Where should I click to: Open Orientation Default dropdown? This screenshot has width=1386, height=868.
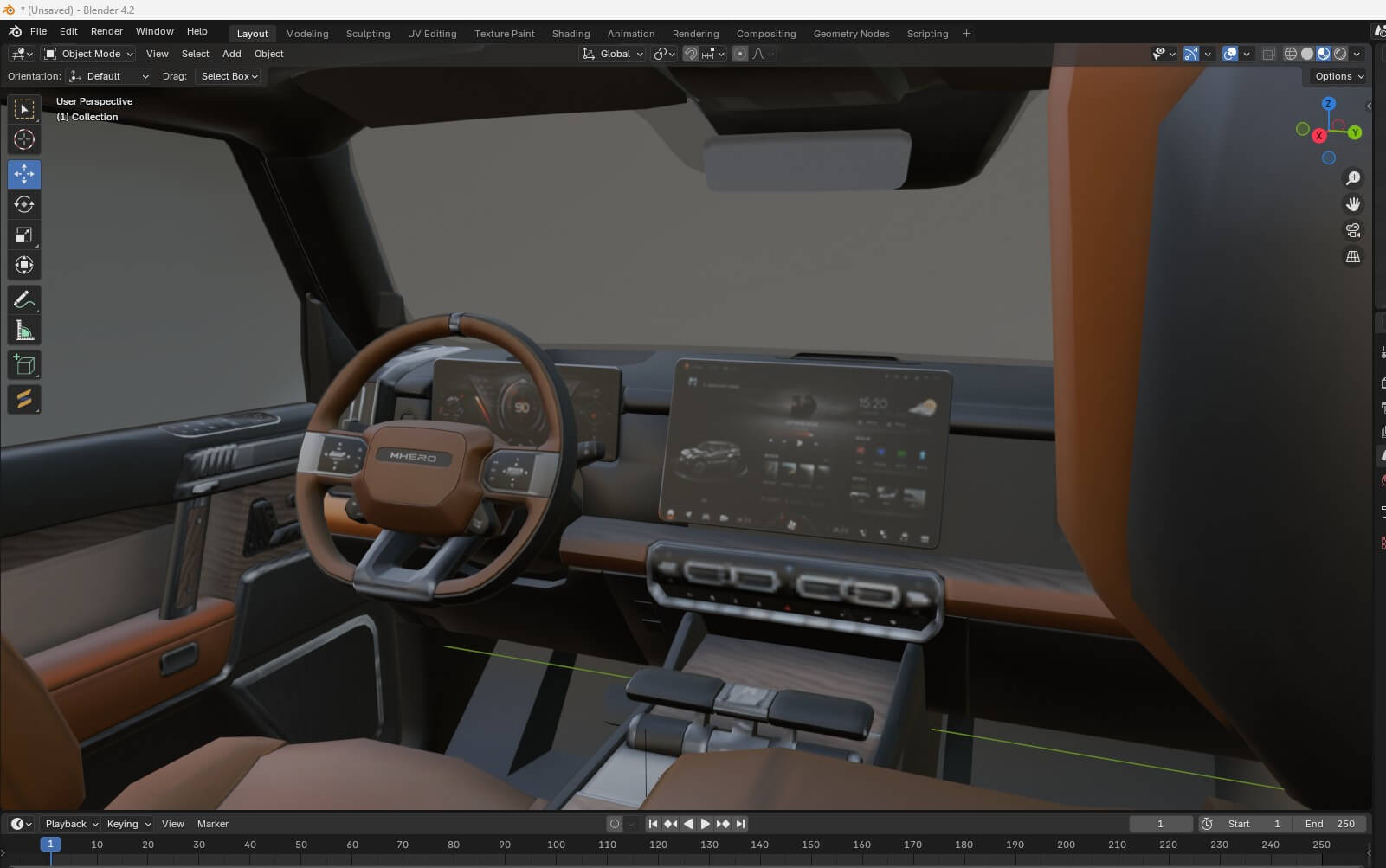(x=109, y=76)
